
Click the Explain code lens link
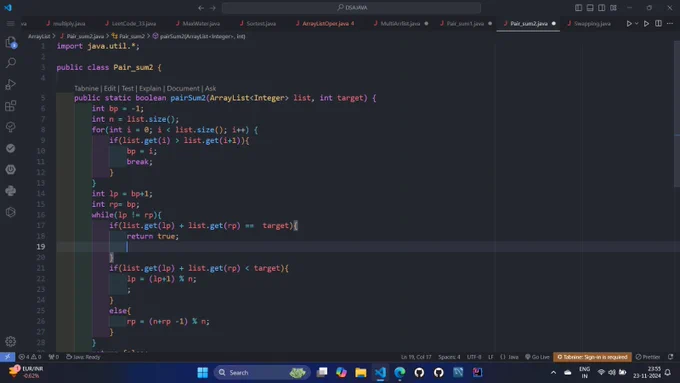[150, 88]
